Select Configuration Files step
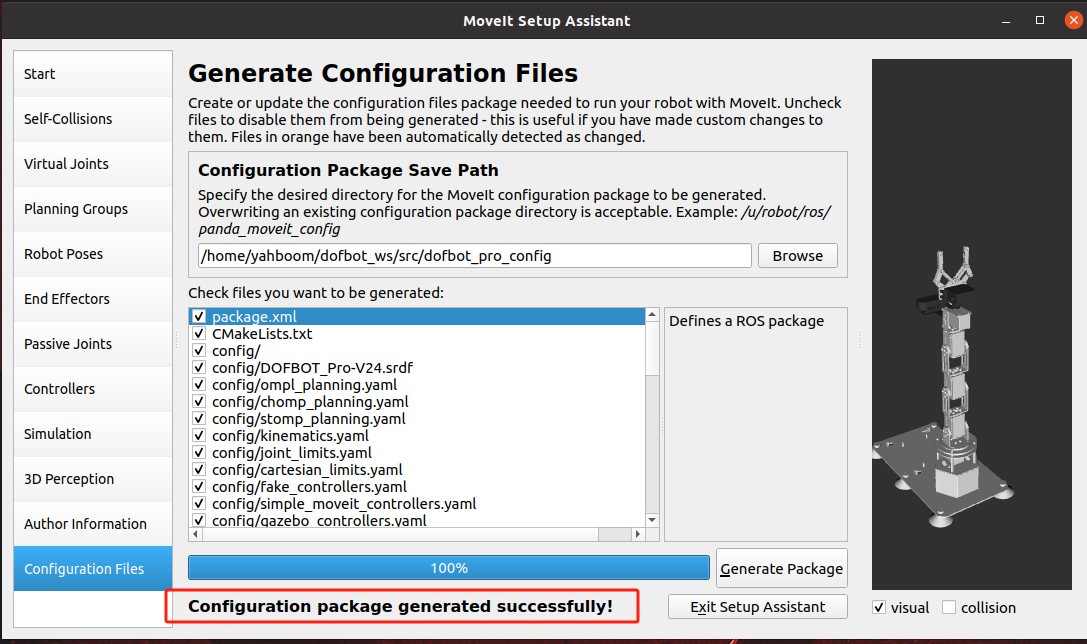This screenshot has width=1087, height=644. coord(93,568)
